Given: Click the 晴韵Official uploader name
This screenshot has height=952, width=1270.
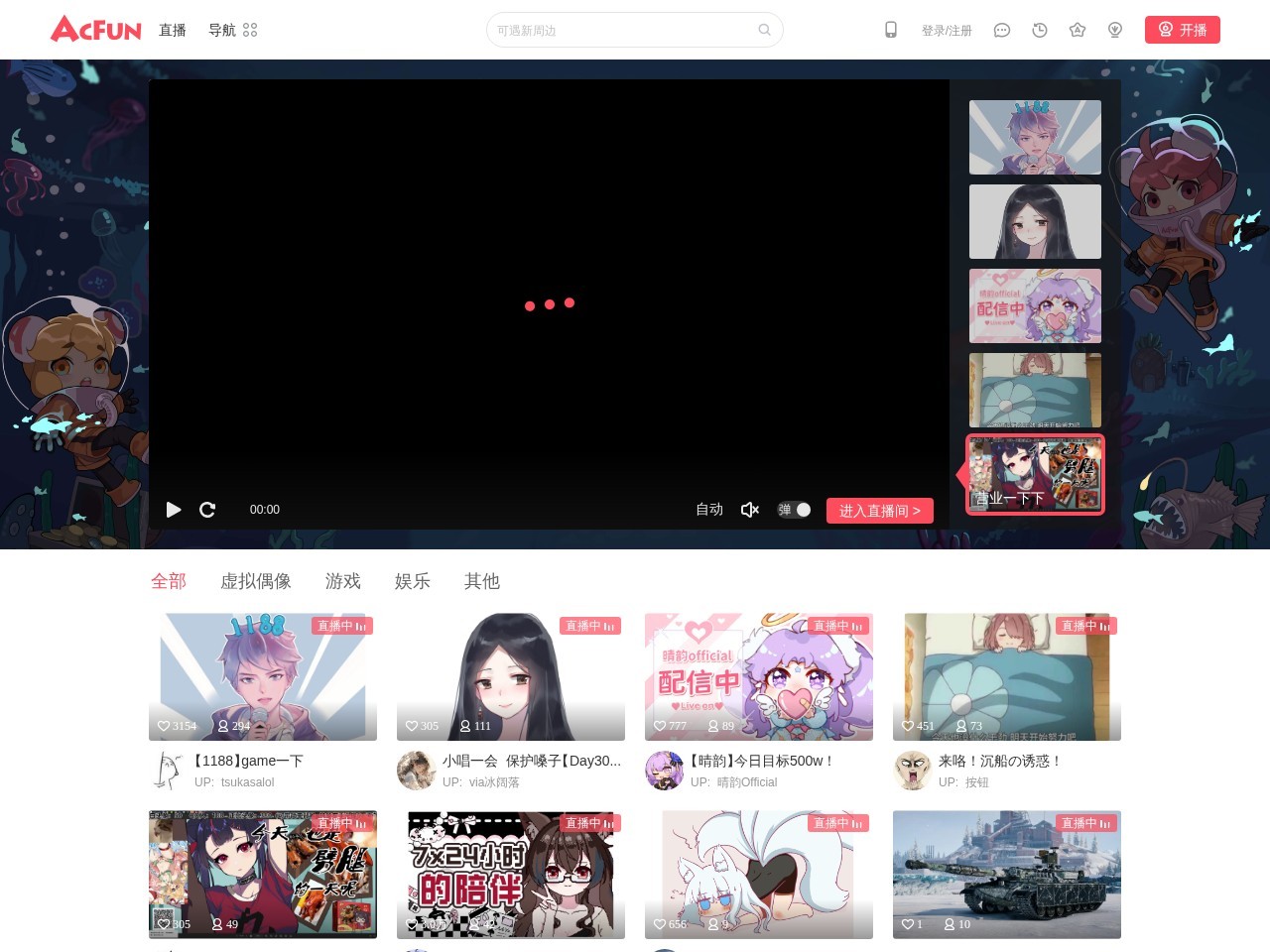Looking at the screenshot, I should click(x=747, y=782).
